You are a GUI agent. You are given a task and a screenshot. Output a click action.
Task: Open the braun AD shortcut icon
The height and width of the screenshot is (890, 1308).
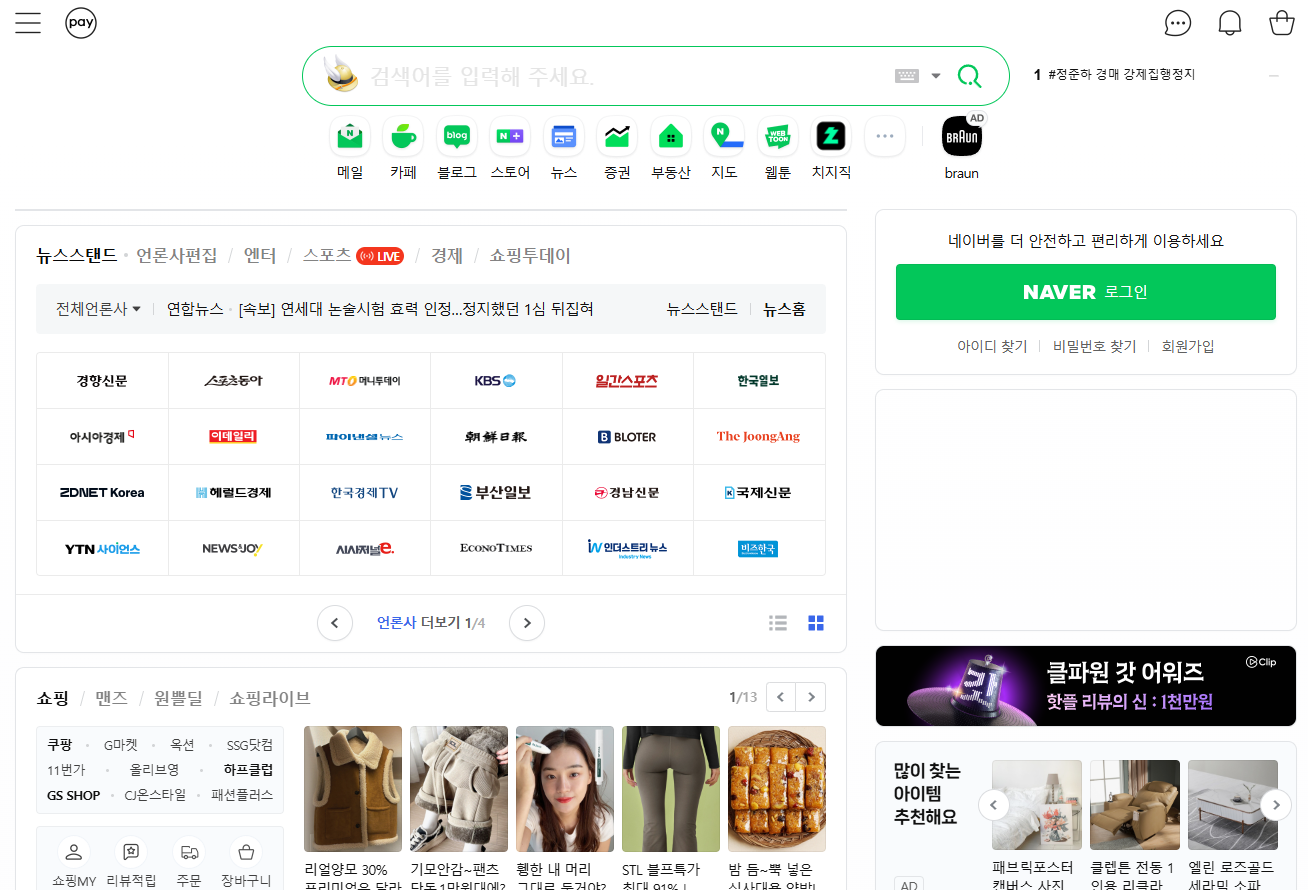(962, 137)
